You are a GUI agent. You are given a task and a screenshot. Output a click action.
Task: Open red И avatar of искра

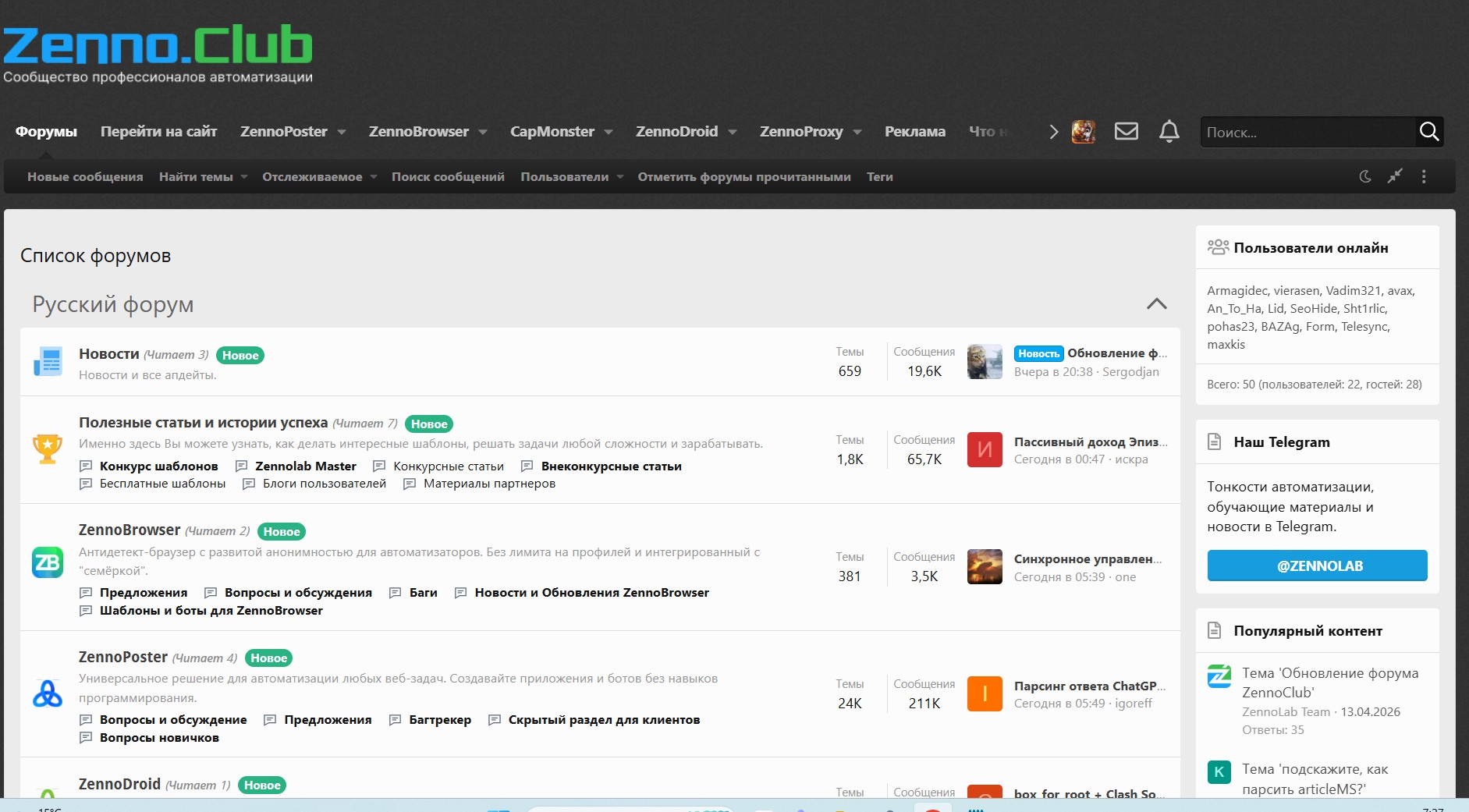(x=985, y=450)
